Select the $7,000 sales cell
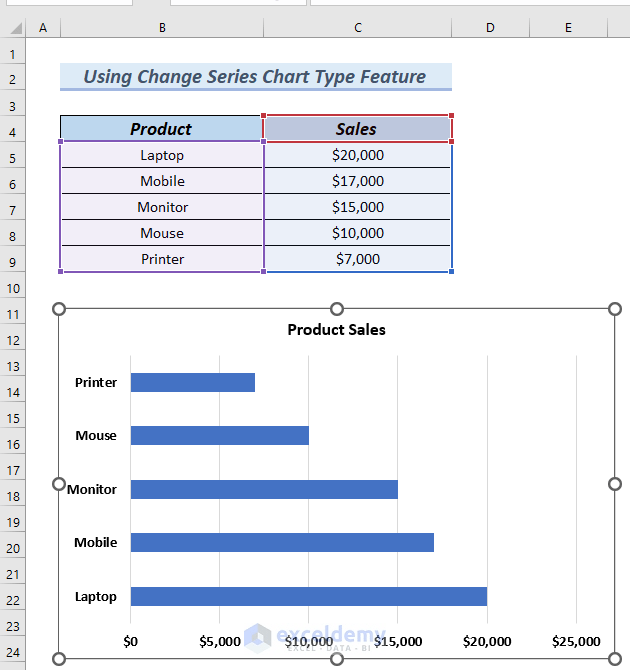The width and height of the screenshot is (630, 670). (x=358, y=259)
